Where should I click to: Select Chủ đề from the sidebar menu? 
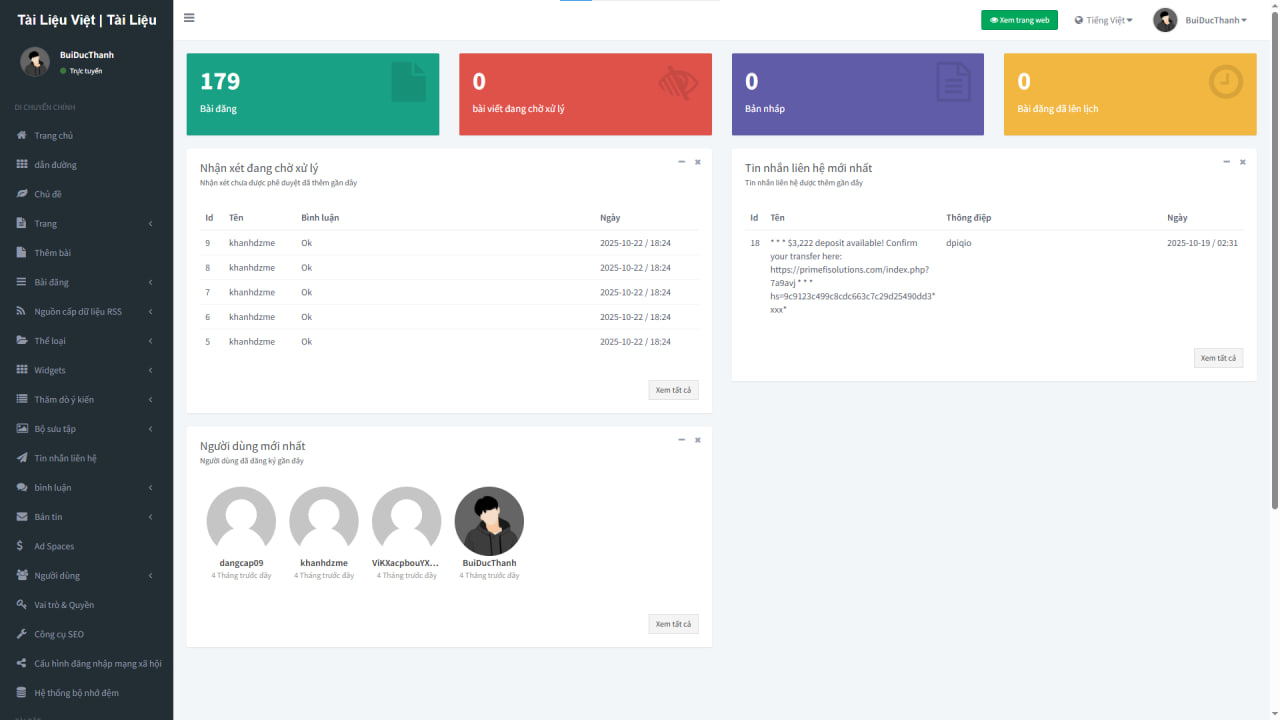coord(48,194)
